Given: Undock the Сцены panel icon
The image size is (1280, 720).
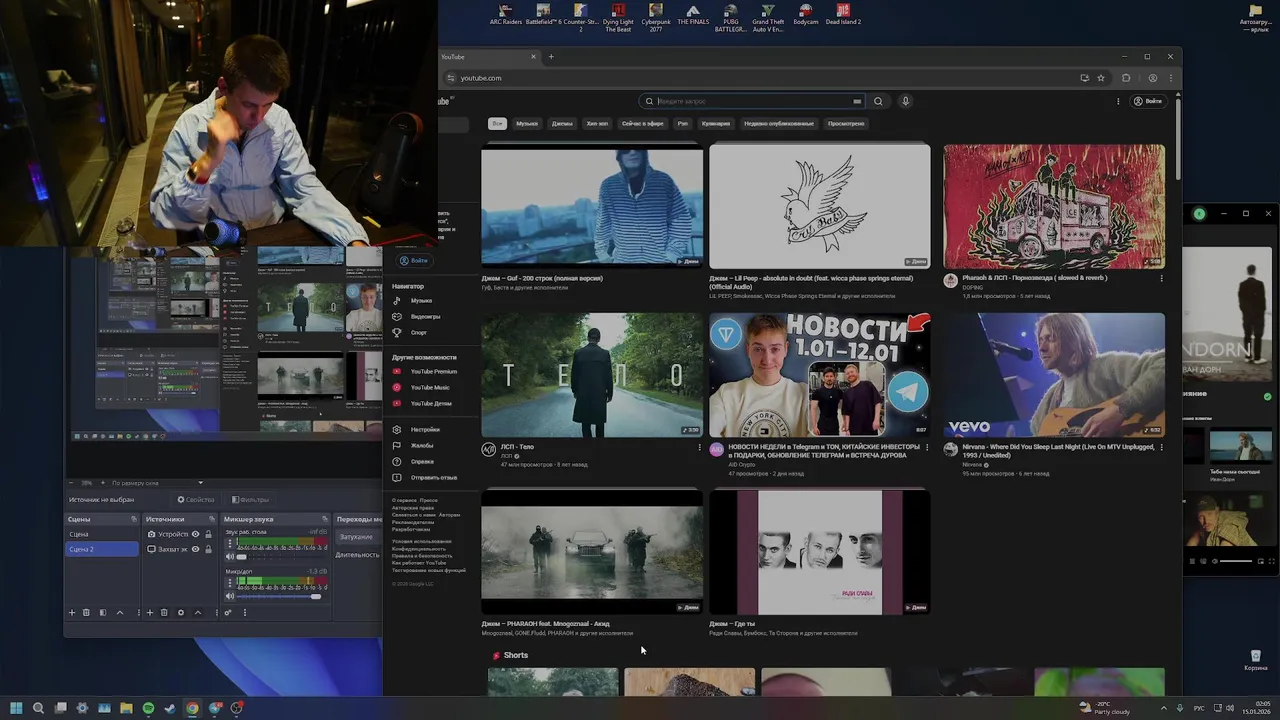Looking at the screenshot, I should point(134,519).
